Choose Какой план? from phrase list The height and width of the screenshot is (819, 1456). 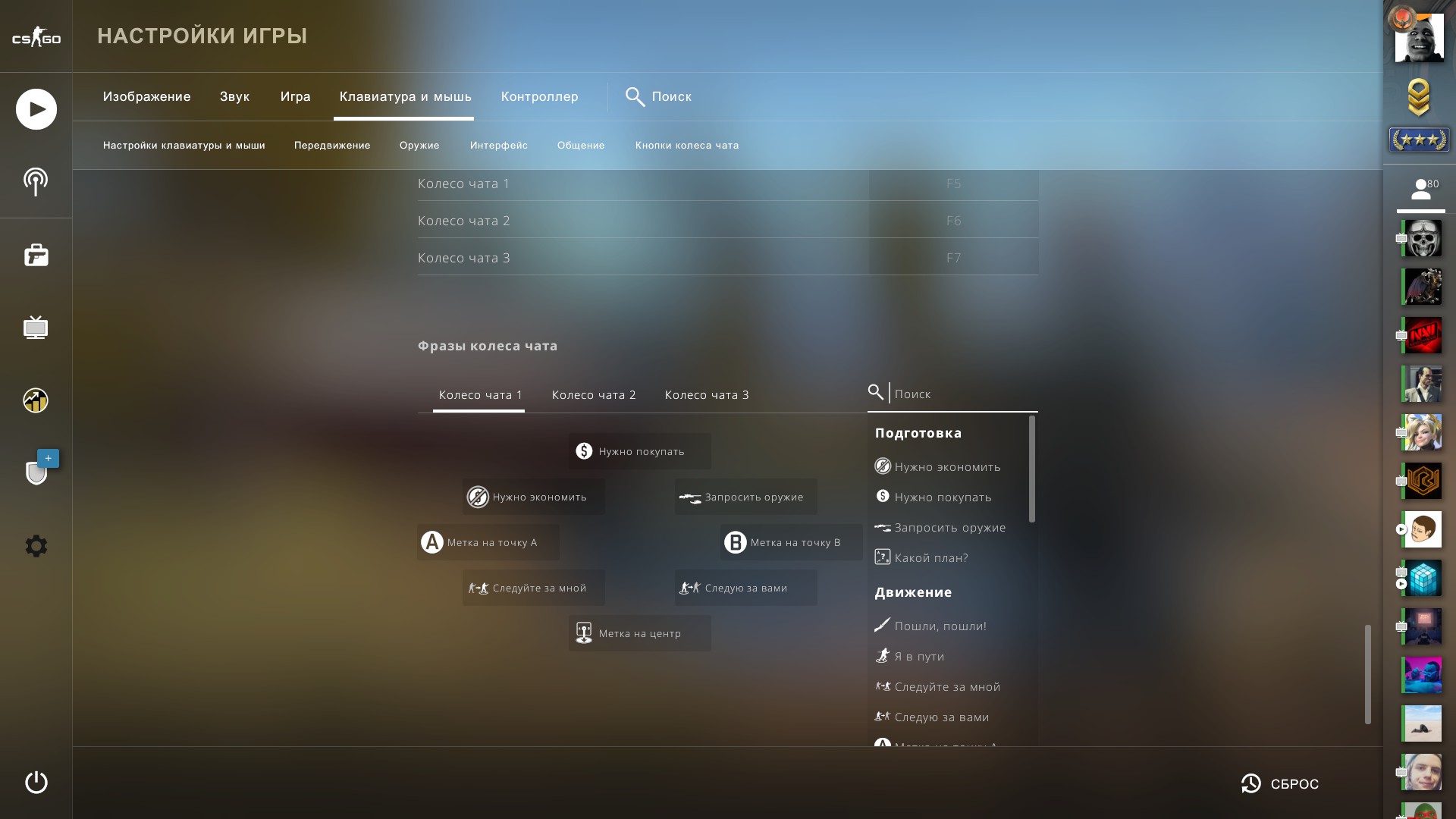(930, 558)
